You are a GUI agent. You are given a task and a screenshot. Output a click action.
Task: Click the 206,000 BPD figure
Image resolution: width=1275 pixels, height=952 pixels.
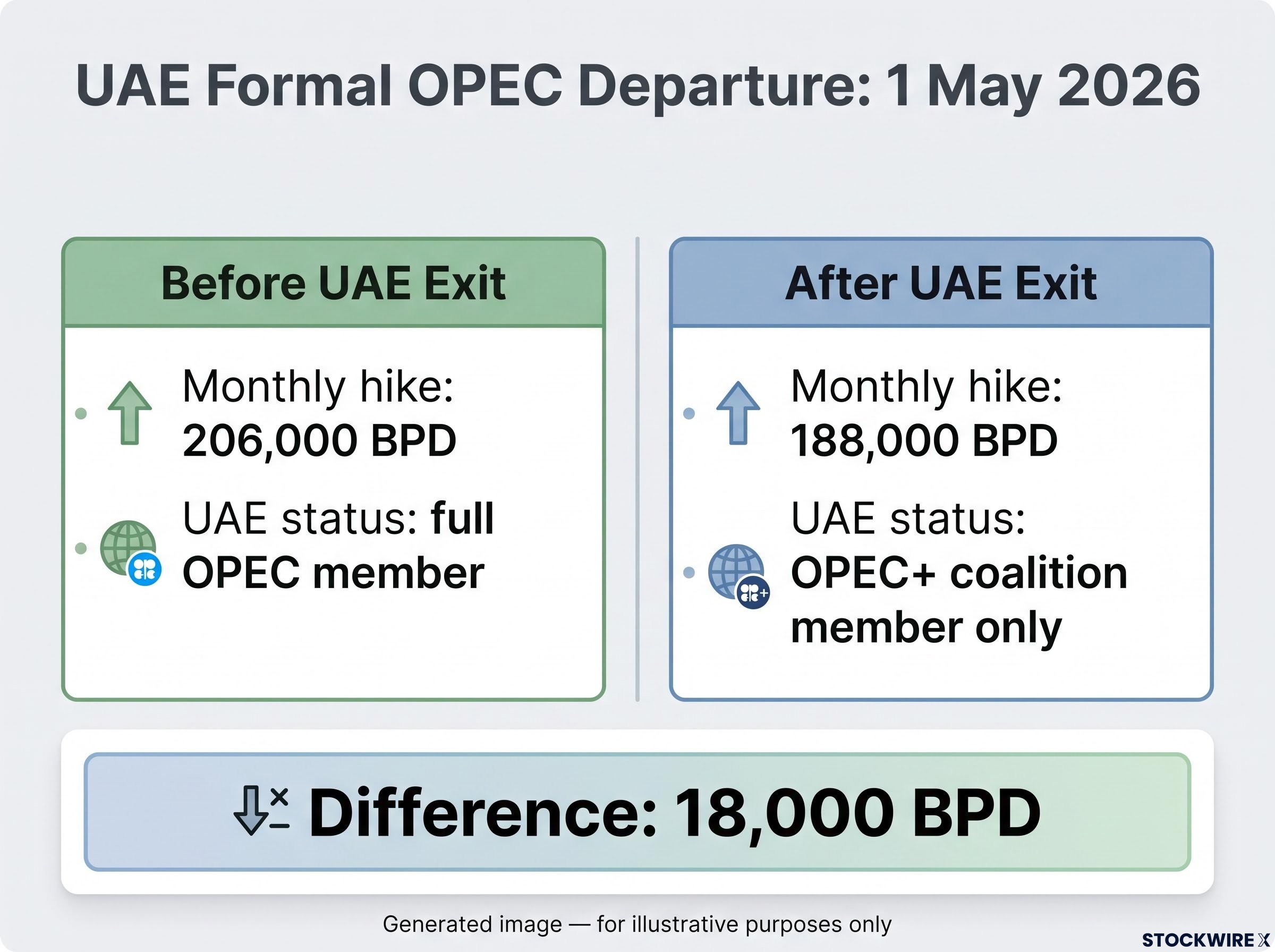coord(319,440)
